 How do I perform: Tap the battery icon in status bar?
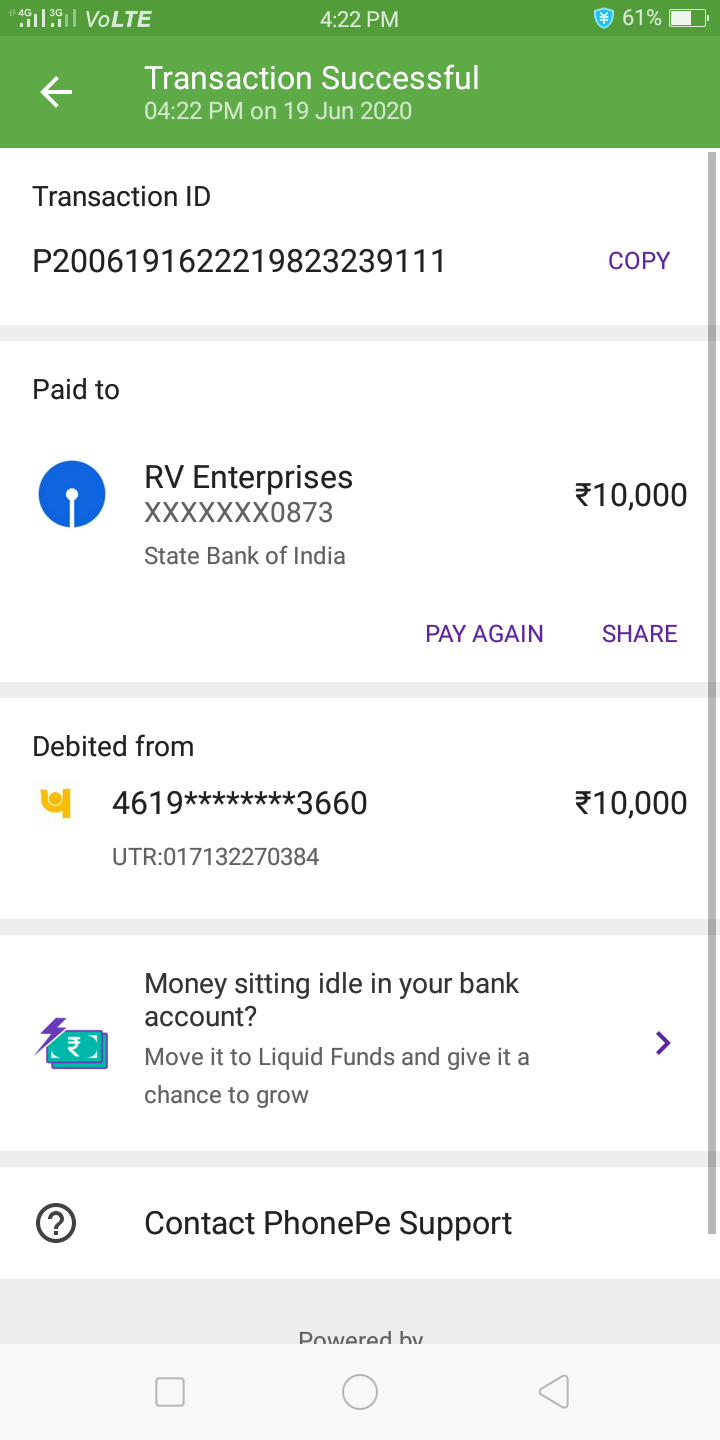[687, 18]
